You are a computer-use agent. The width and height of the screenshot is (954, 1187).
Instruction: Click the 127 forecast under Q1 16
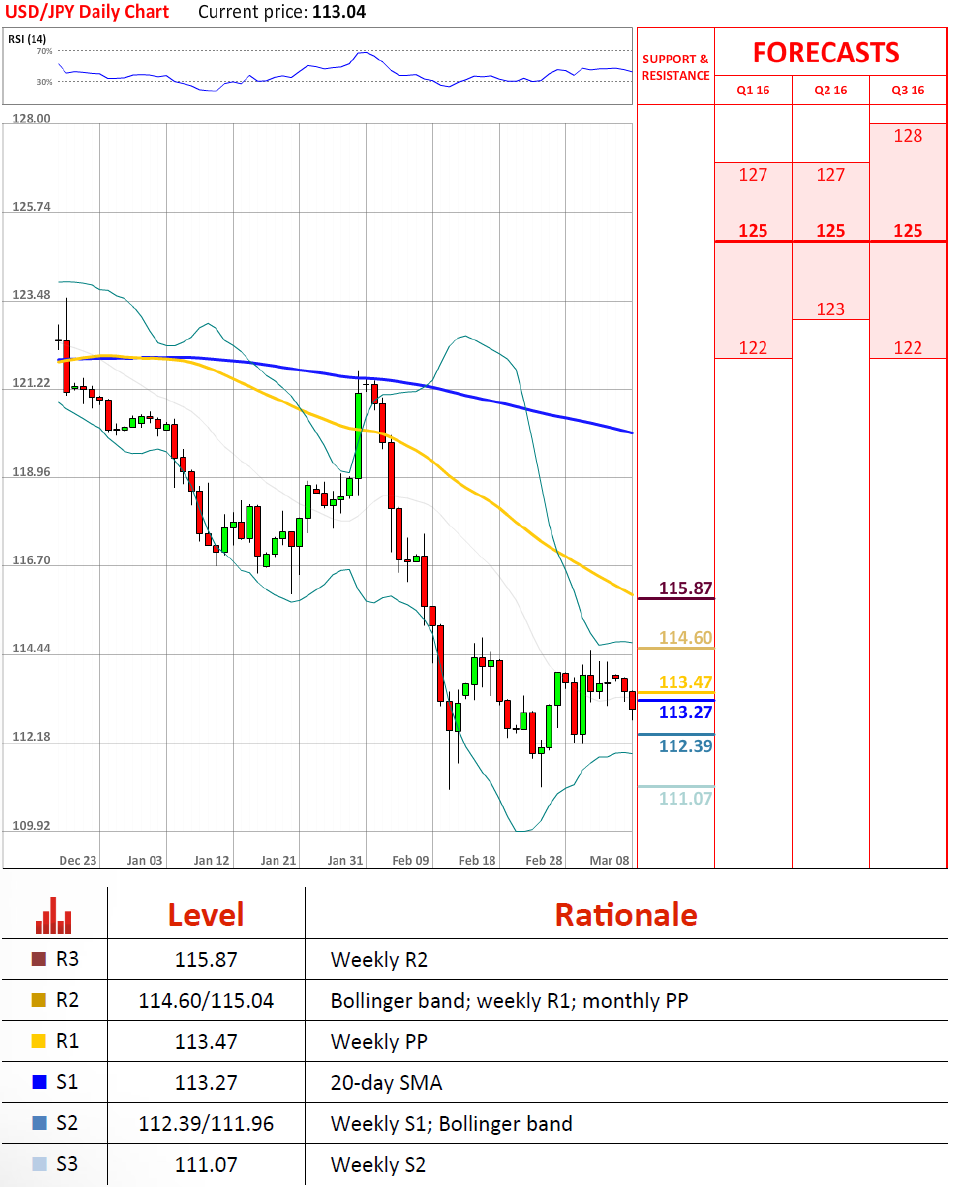pyautogui.click(x=753, y=175)
